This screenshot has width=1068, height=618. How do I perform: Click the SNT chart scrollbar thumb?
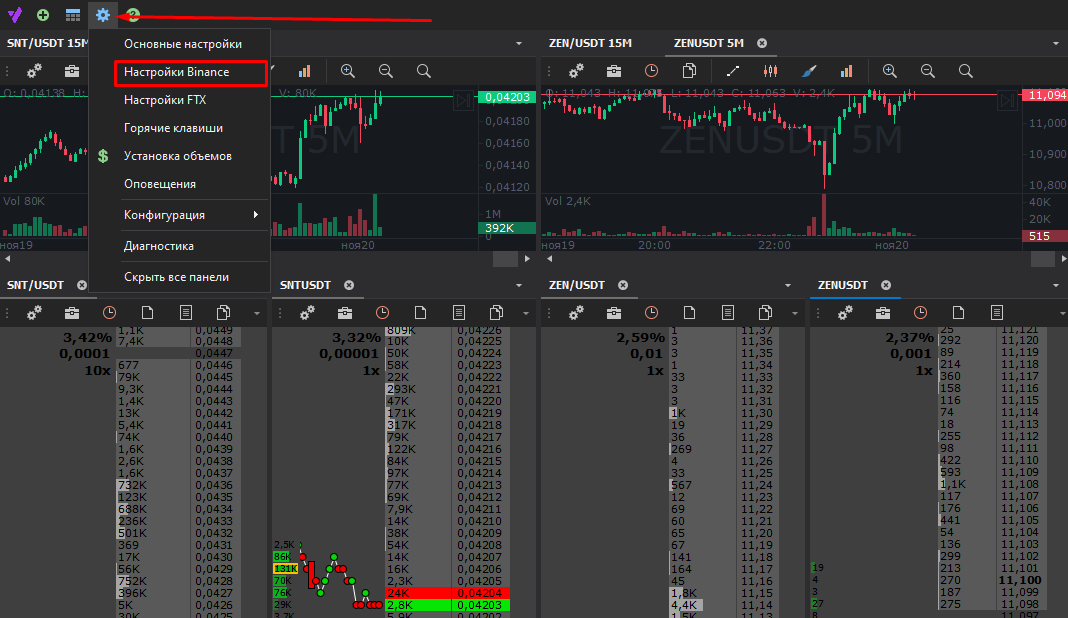505,259
